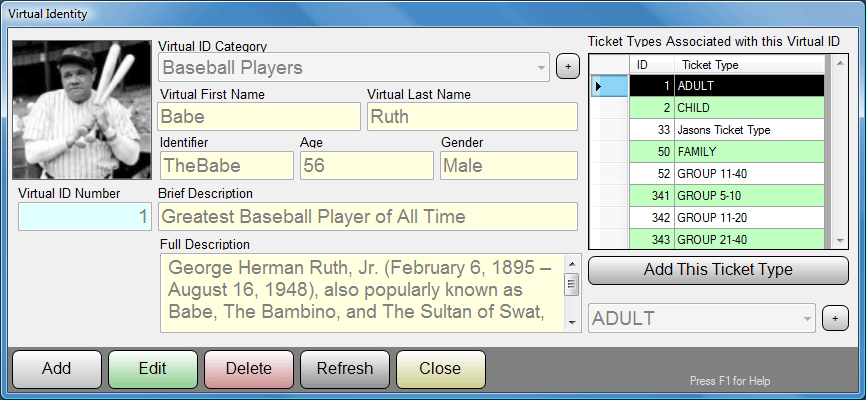
Task: Click the ticket grid scroll down arrow
Action: 840,240
